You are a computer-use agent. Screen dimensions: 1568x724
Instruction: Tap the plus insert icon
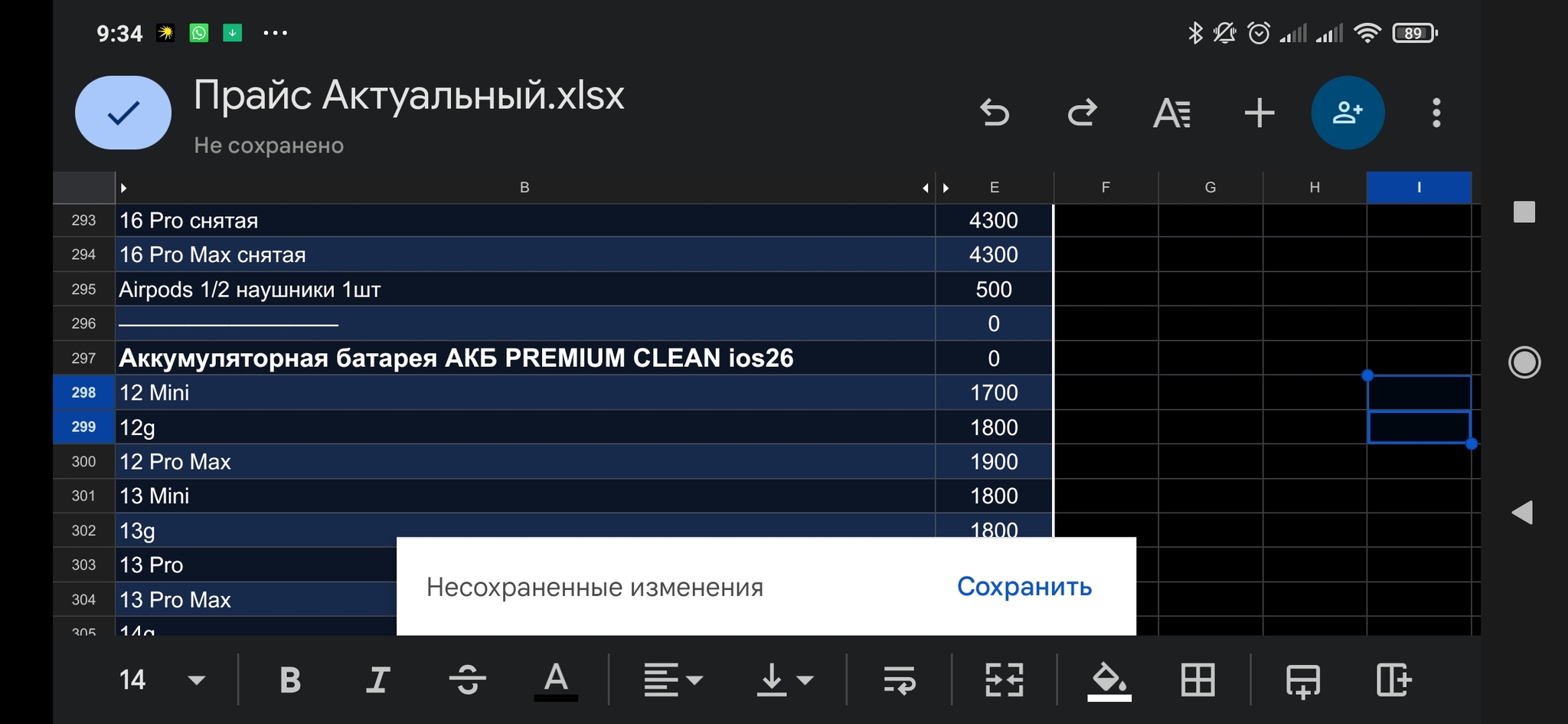1259,113
